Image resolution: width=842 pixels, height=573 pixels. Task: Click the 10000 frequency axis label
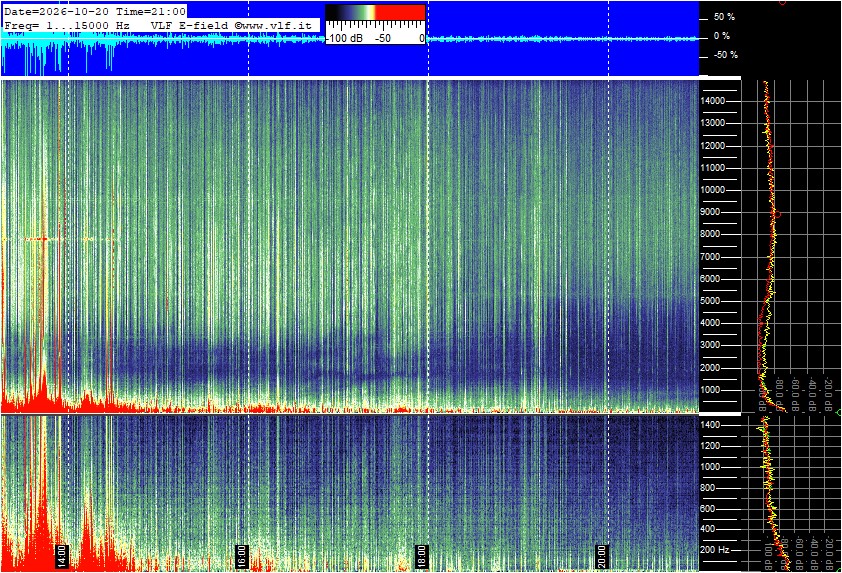pos(713,190)
